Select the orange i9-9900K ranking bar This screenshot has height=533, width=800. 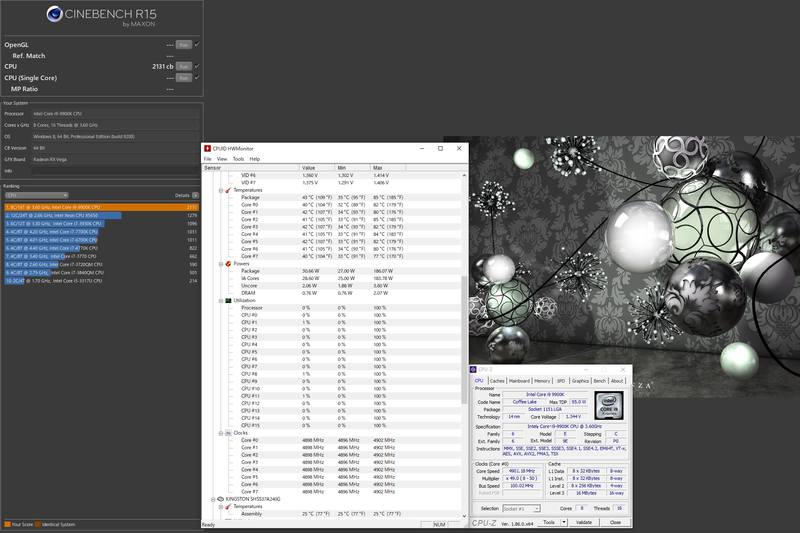tap(102, 207)
